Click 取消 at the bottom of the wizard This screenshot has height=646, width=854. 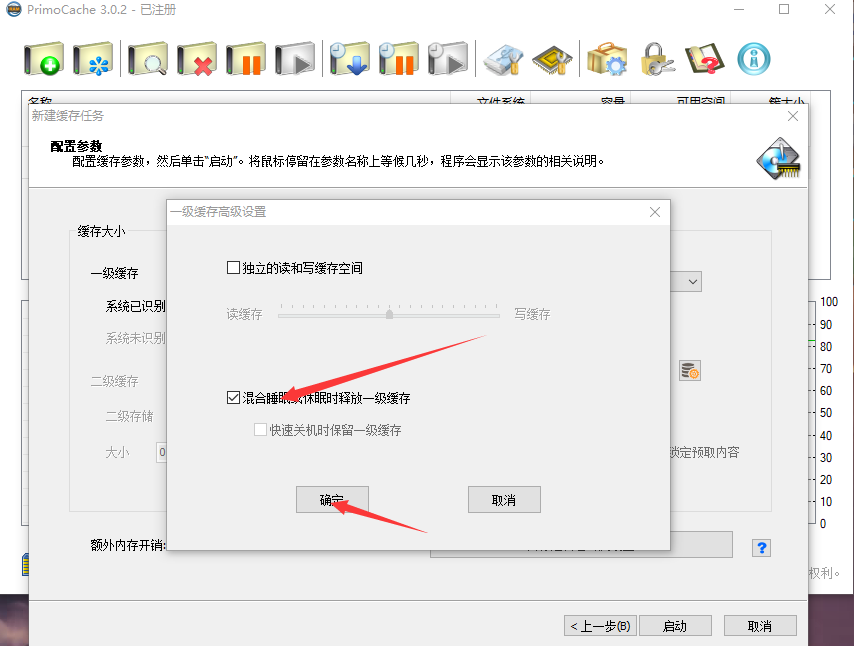click(x=760, y=626)
